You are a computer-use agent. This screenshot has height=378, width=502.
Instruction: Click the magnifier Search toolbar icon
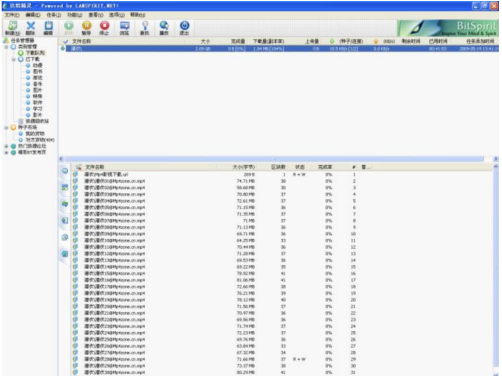145,28
